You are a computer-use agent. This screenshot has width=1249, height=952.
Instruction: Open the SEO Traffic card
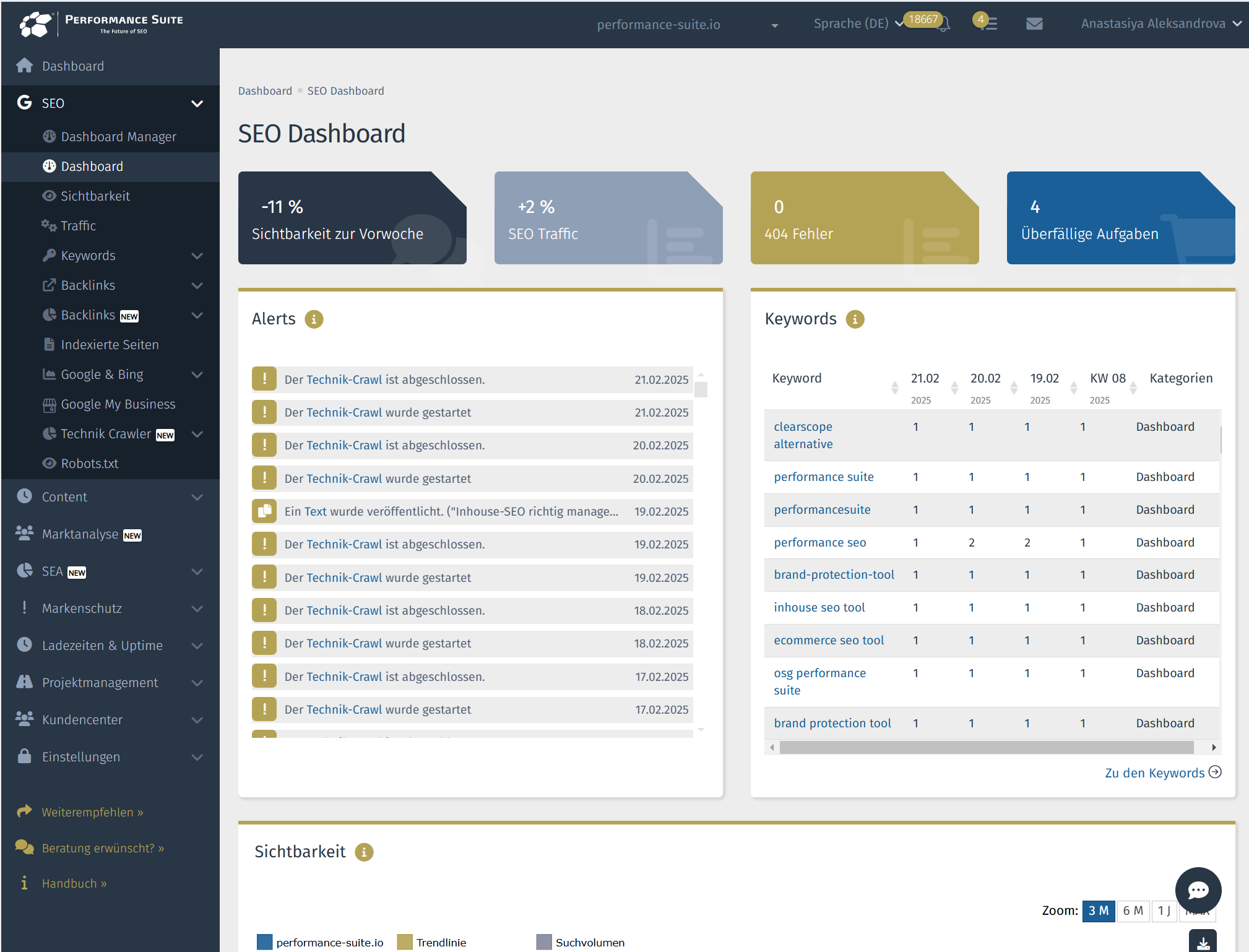tap(608, 218)
